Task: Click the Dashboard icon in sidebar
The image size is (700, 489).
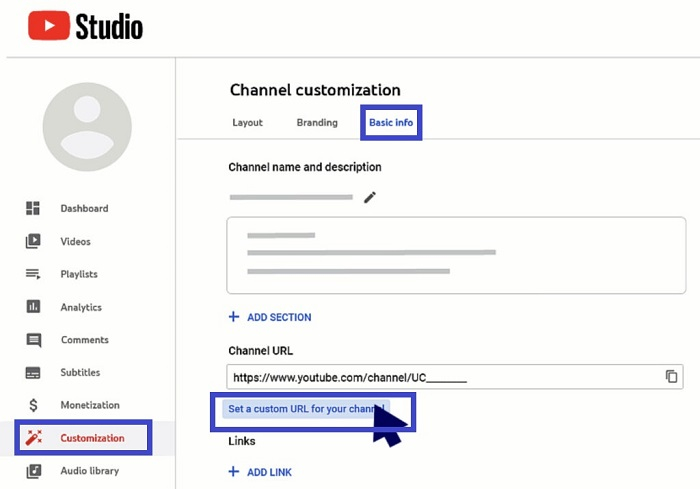Action: tap(33, 208)
